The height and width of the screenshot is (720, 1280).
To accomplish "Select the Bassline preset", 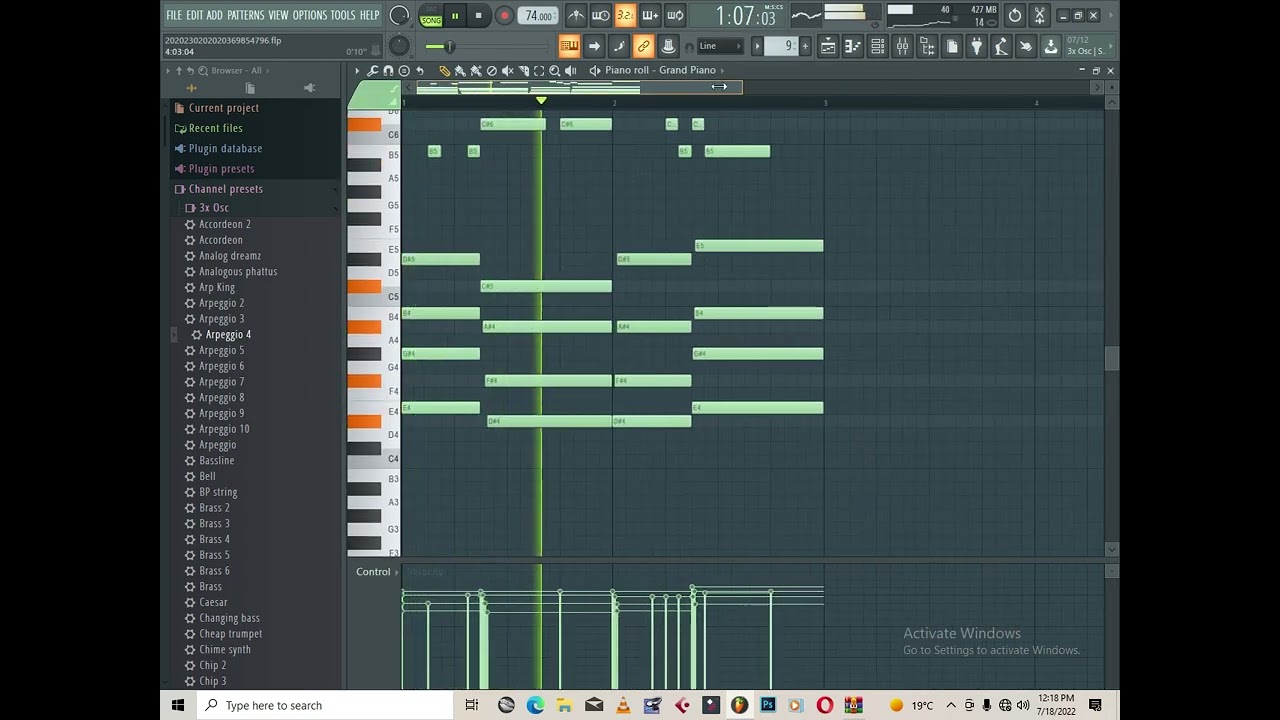I will [x=217, y=461].
